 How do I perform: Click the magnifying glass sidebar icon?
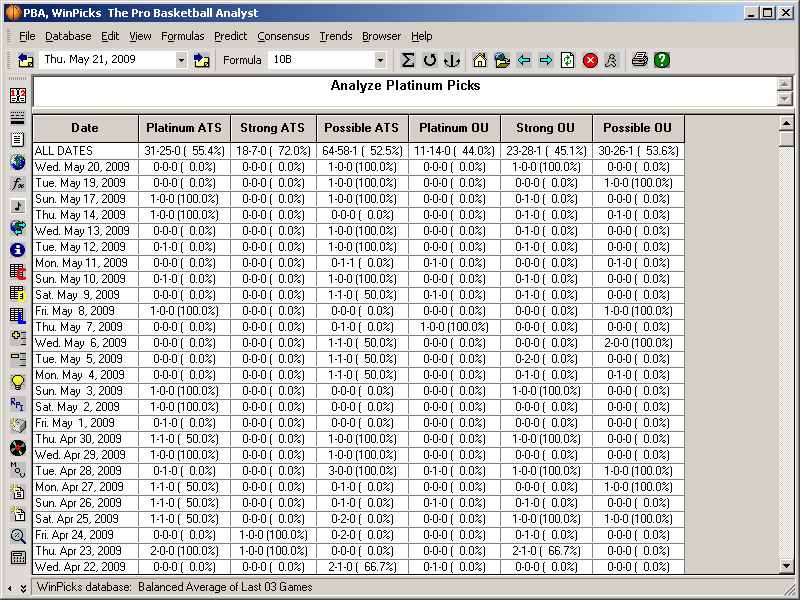click(18, 536)
